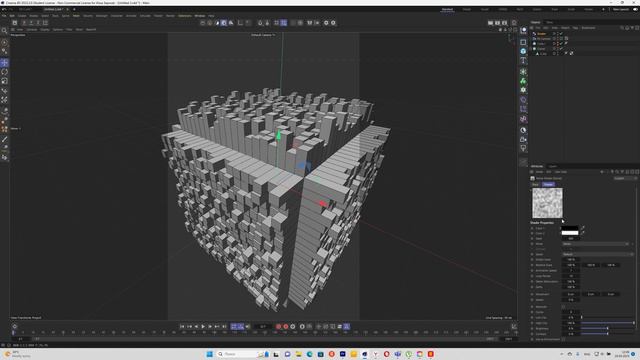Viewport: 640px width, 360px height.
Task: Click the green generator icon in right palette
Action: 523,81
